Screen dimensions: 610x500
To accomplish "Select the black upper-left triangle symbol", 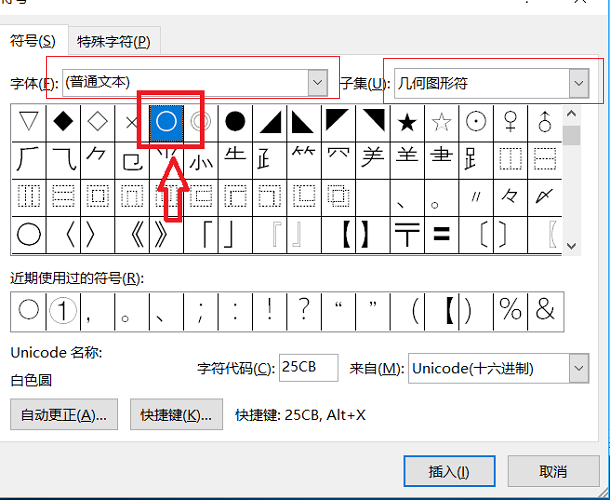I will tap(338, 123).
